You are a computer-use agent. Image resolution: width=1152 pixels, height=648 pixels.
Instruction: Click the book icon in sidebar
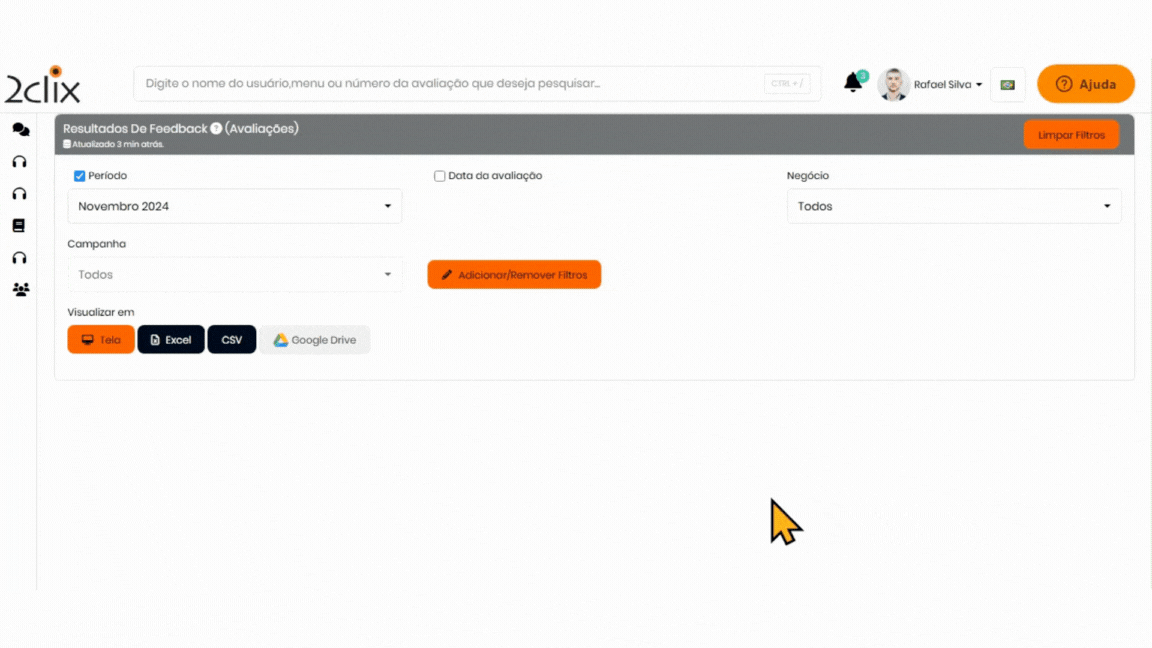pos(19,226)
